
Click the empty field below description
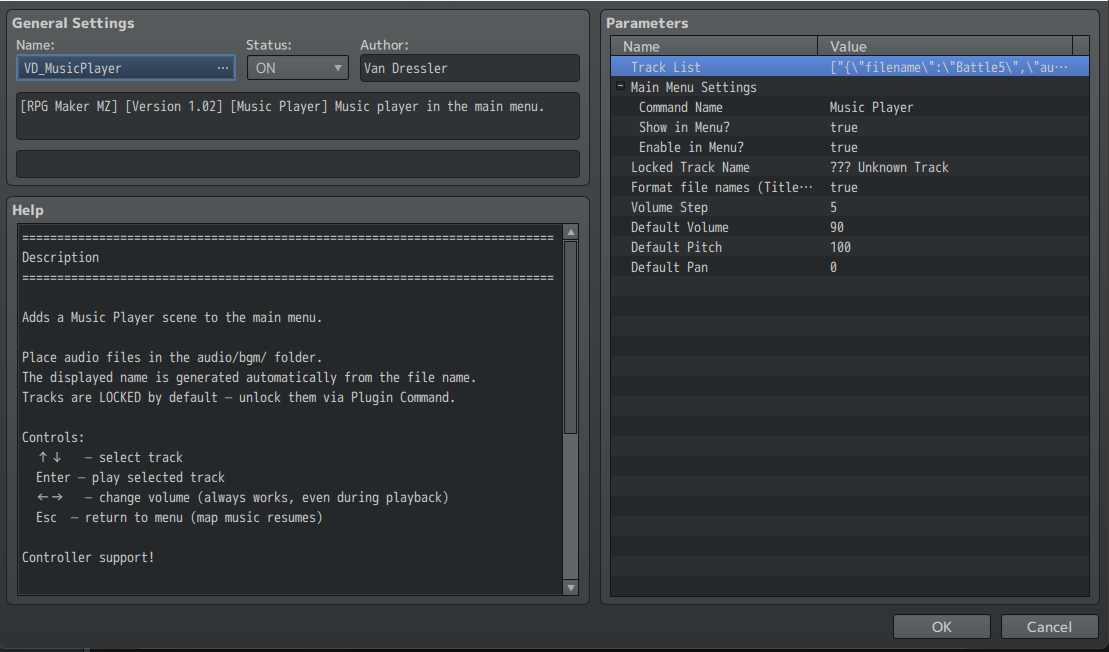[298, 164]
